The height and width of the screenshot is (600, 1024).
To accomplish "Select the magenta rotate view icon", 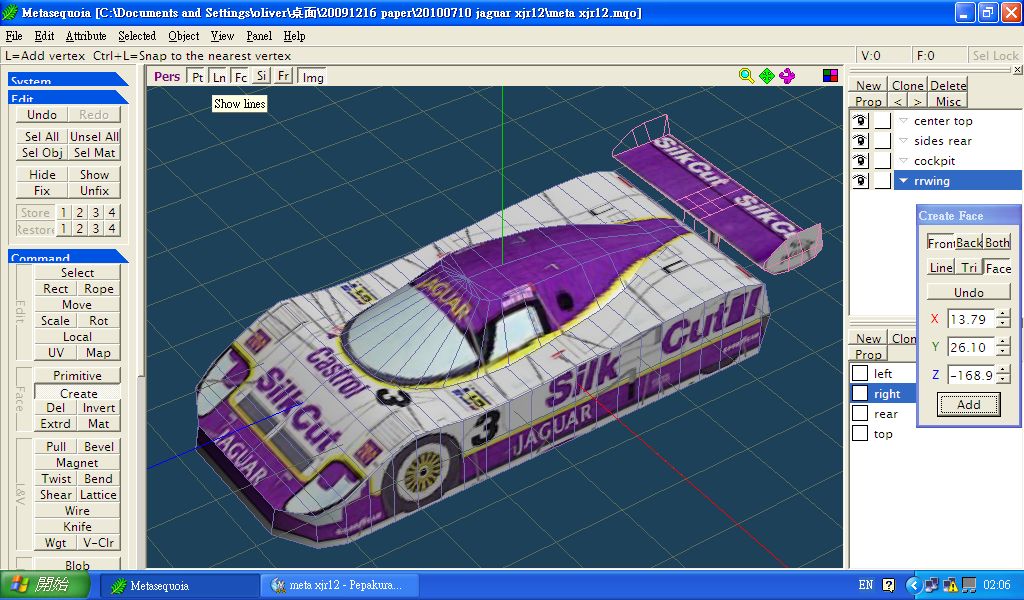I will coord(787,76).
